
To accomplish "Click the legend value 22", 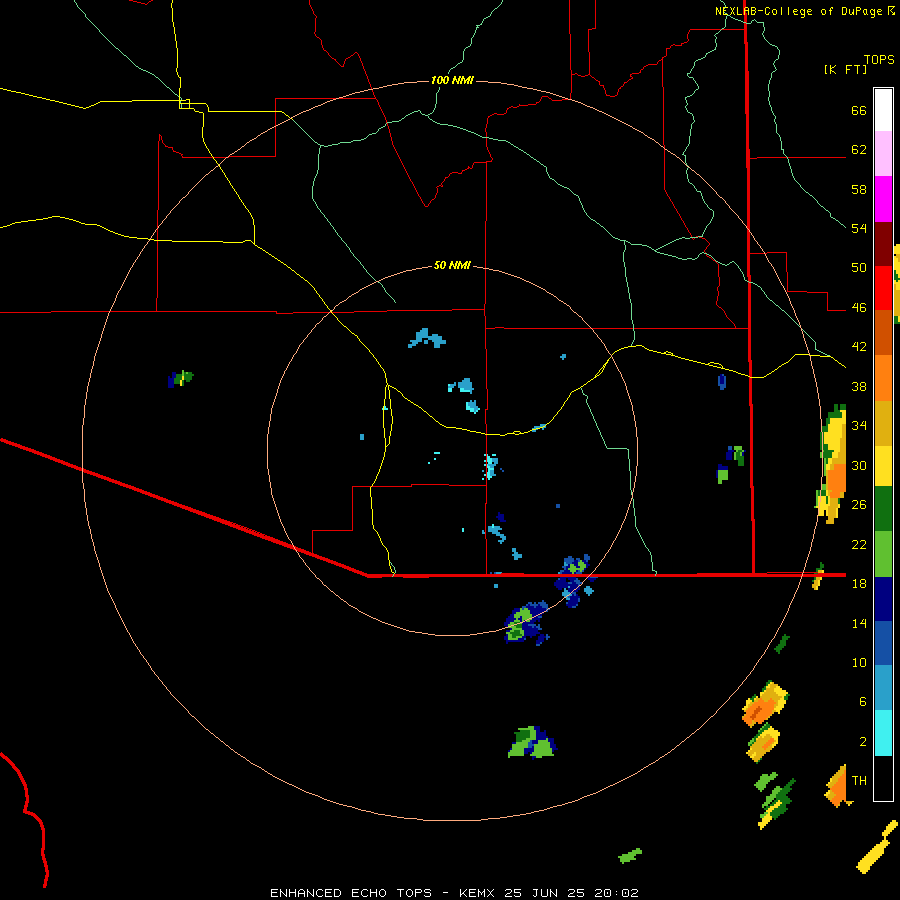I will [x=859, y=544].
